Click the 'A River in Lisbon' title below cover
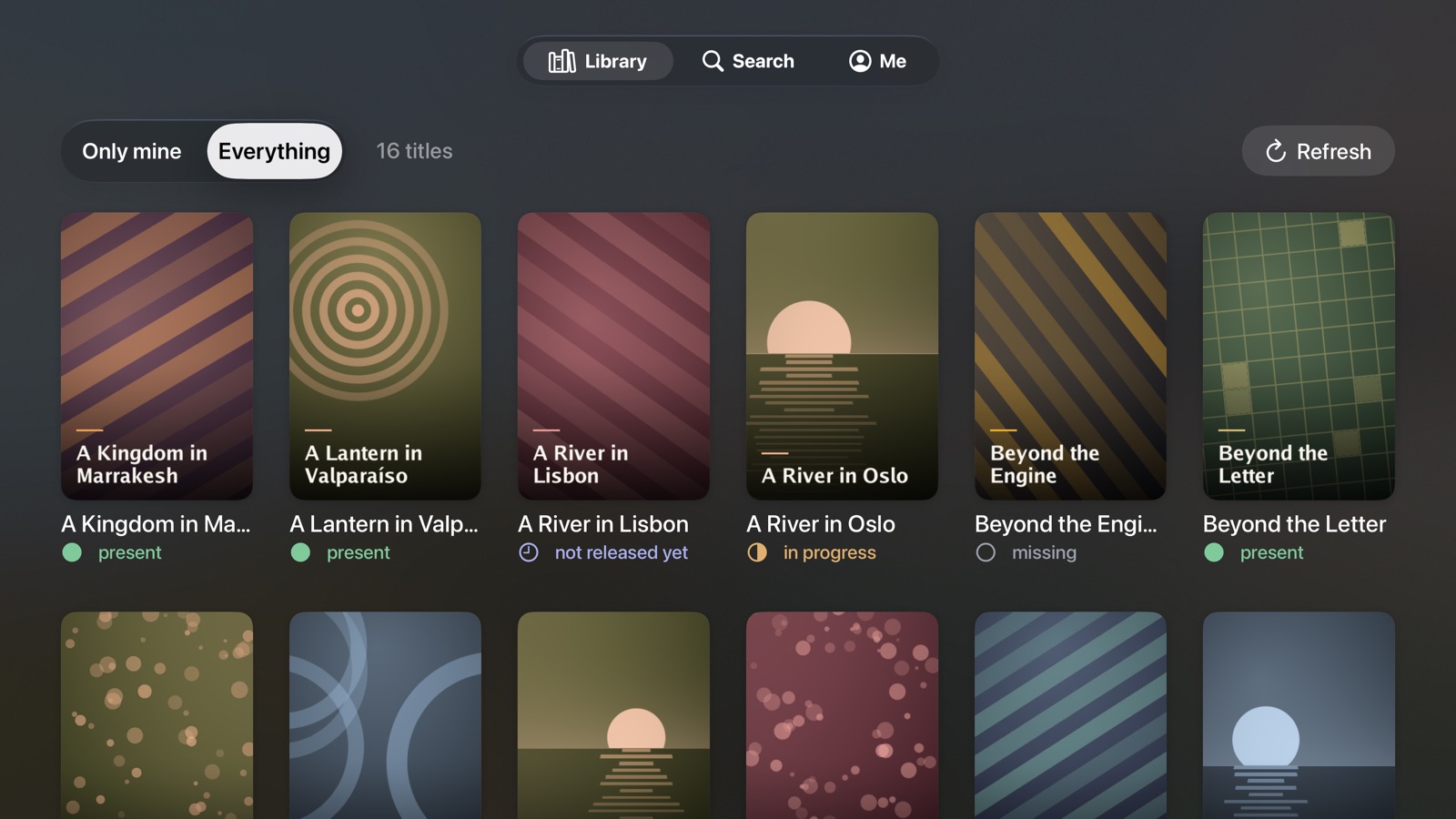This screenshot has width=1456, height=819. pyautogui.click(x=603, y=524)
